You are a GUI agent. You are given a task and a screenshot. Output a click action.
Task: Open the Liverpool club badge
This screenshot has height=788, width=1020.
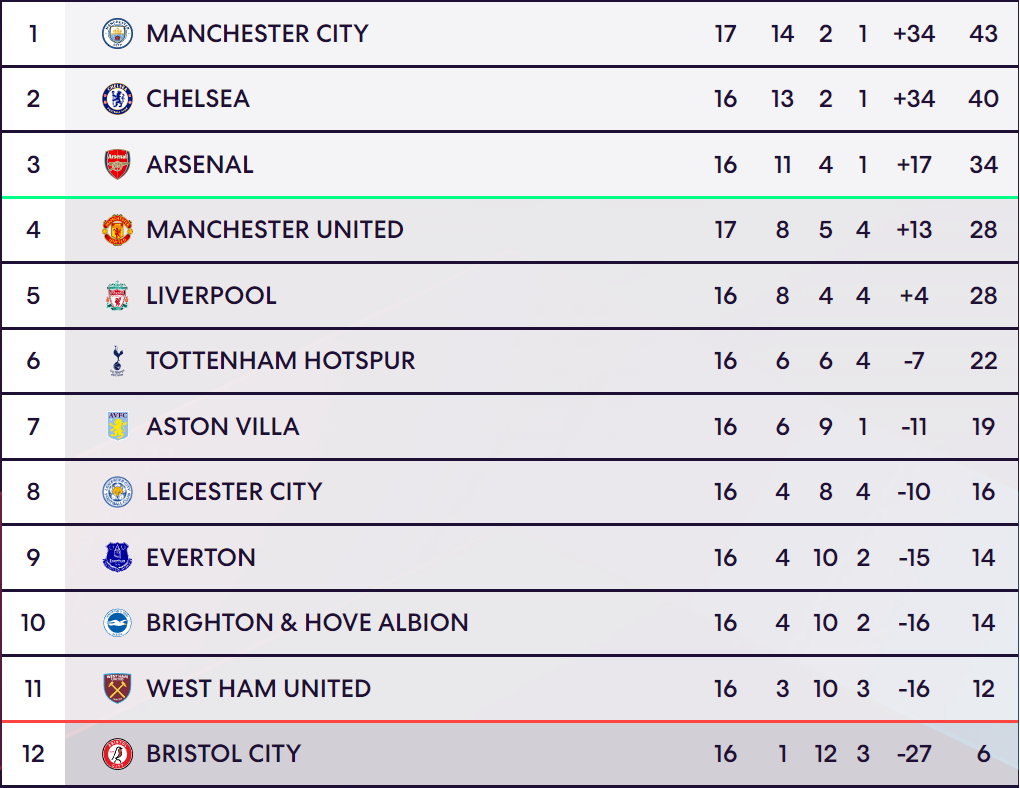[117, 295]
